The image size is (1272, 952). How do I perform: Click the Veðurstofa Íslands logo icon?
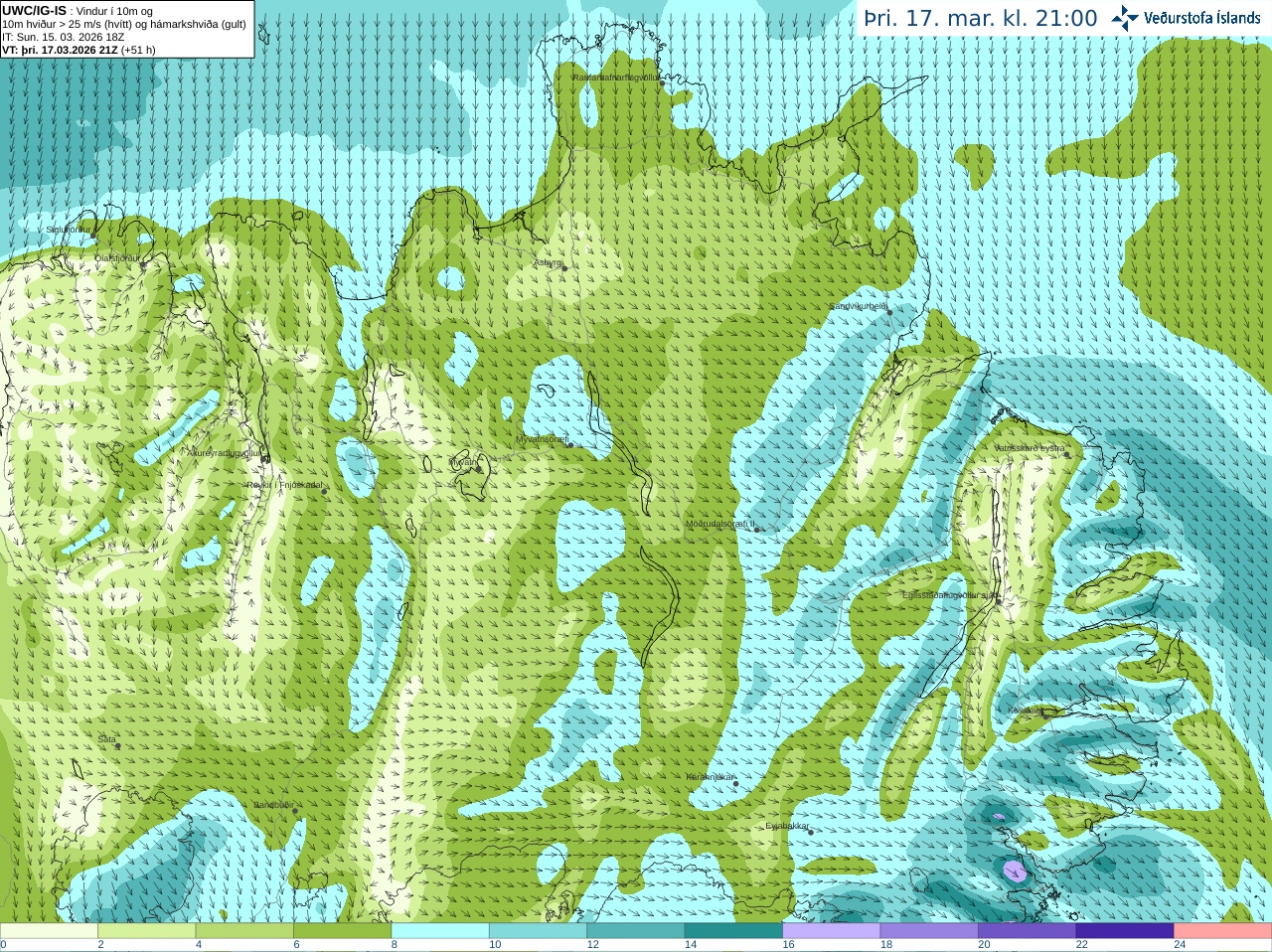(x=1124, y=18)
